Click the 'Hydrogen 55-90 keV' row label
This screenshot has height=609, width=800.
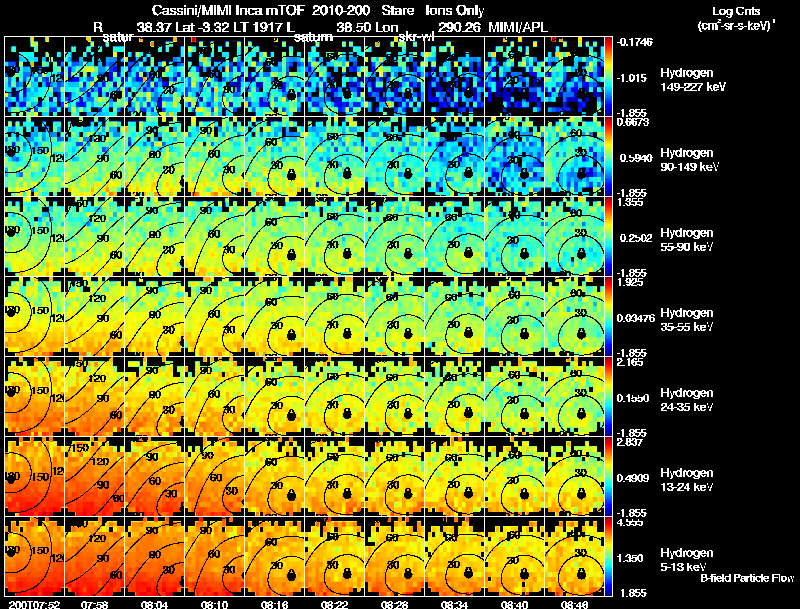(687, 240)
